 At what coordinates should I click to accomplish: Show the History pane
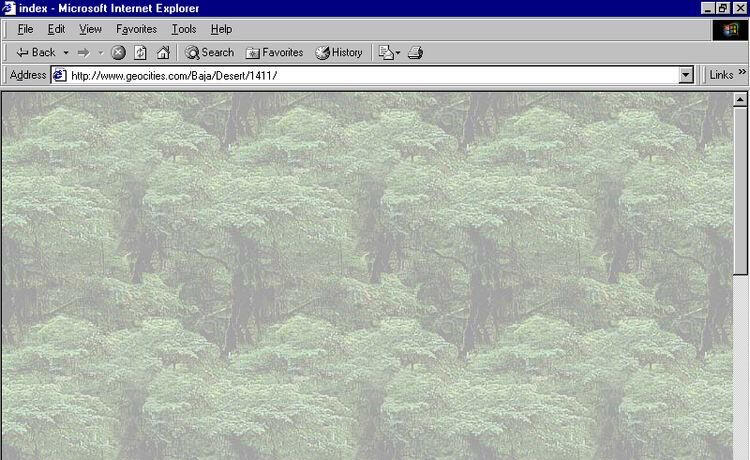[x=339, y=53]
